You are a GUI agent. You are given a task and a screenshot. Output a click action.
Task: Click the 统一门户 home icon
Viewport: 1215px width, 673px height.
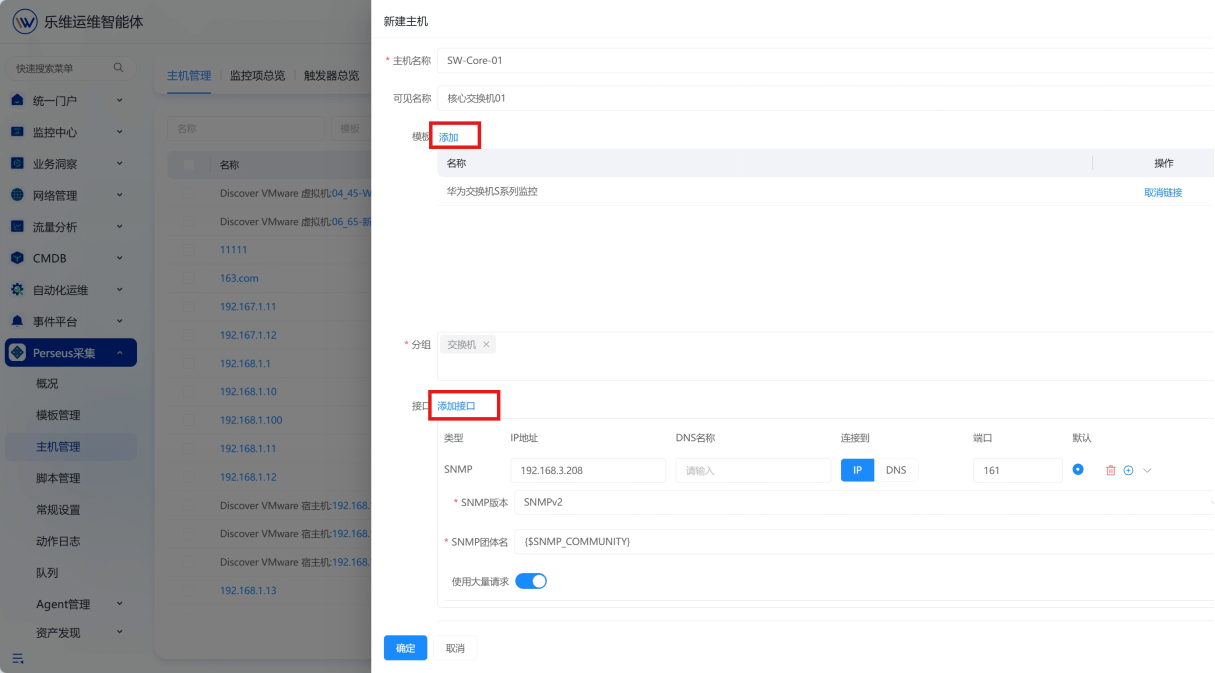click(x=17, y=100)
